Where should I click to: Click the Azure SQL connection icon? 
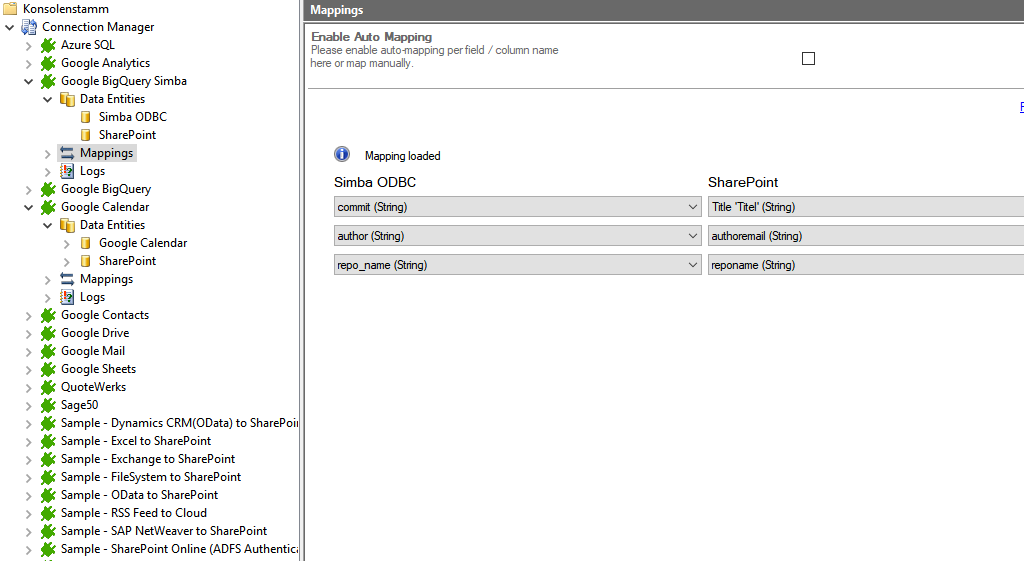pos(48,45)
